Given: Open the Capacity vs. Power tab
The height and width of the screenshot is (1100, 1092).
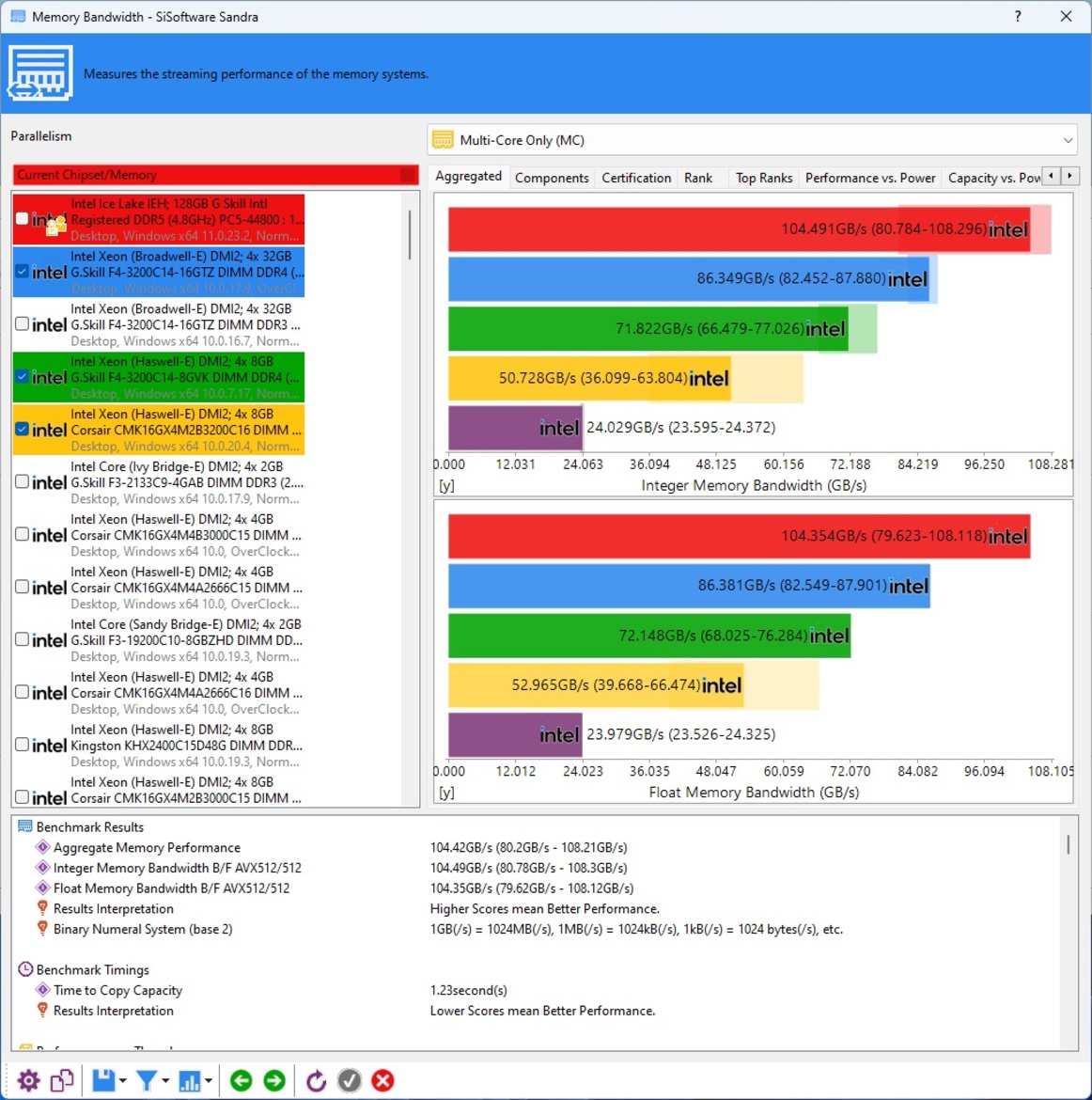Looking at the screenshot, I should click(x=993, y=178).
